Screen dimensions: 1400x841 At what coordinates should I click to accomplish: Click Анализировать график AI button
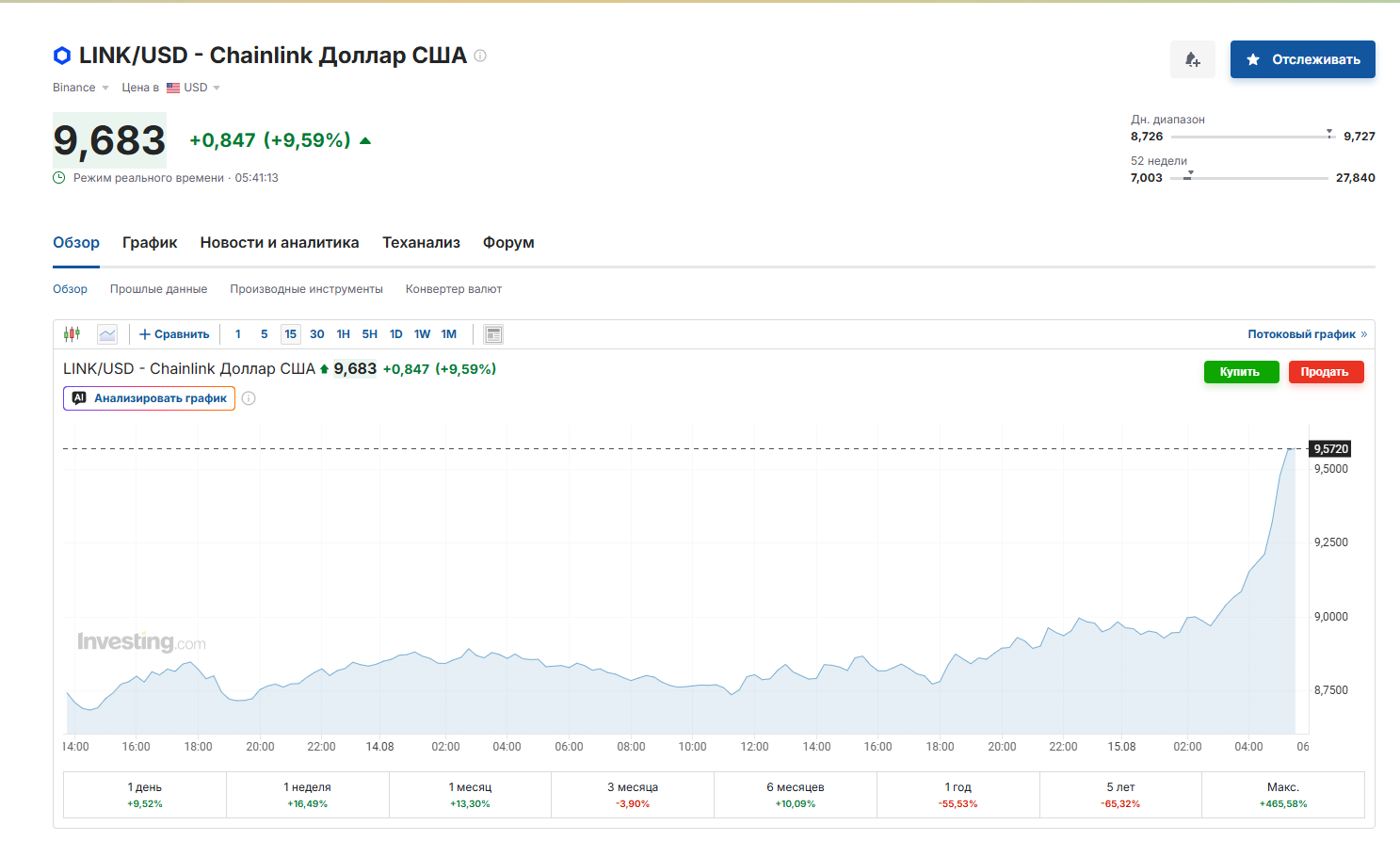pyautogui.click(x=150, y=398)
